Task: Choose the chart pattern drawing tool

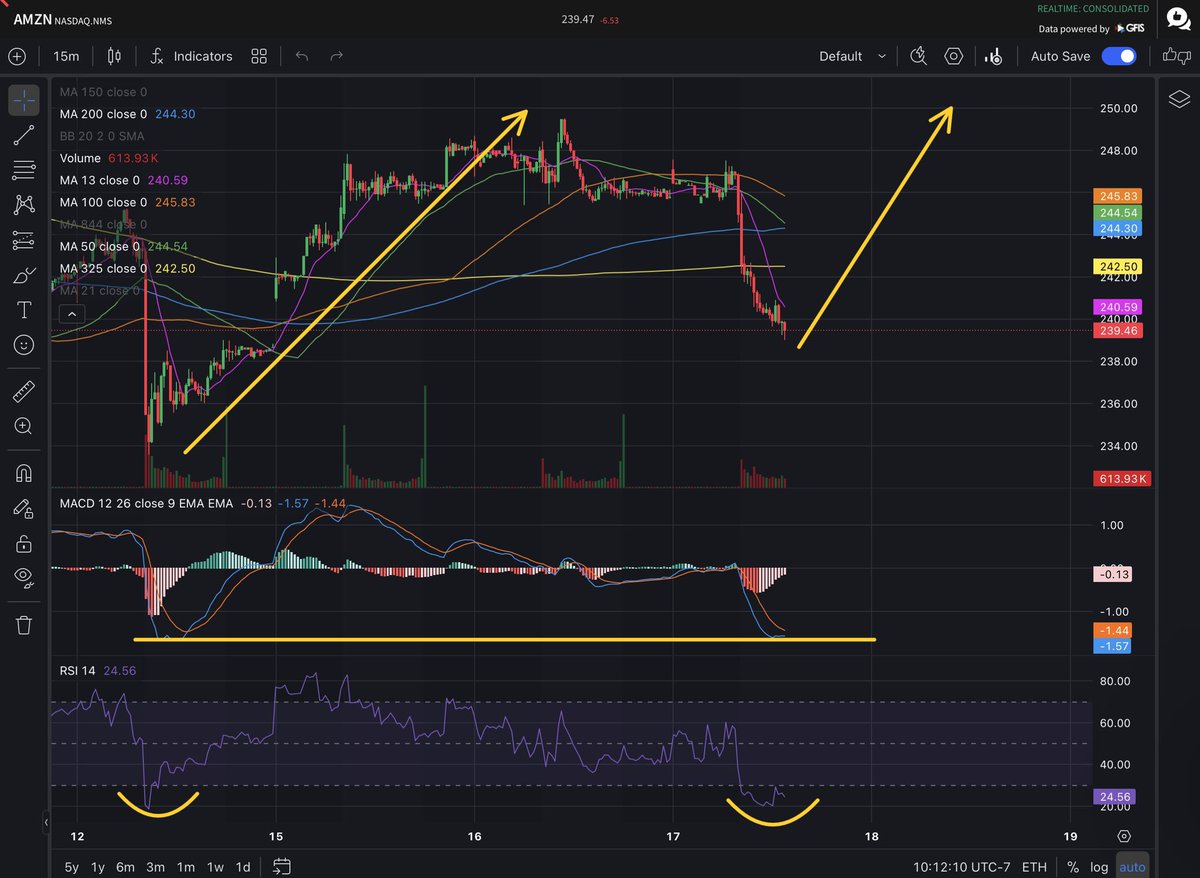Action: coord(24,205)
